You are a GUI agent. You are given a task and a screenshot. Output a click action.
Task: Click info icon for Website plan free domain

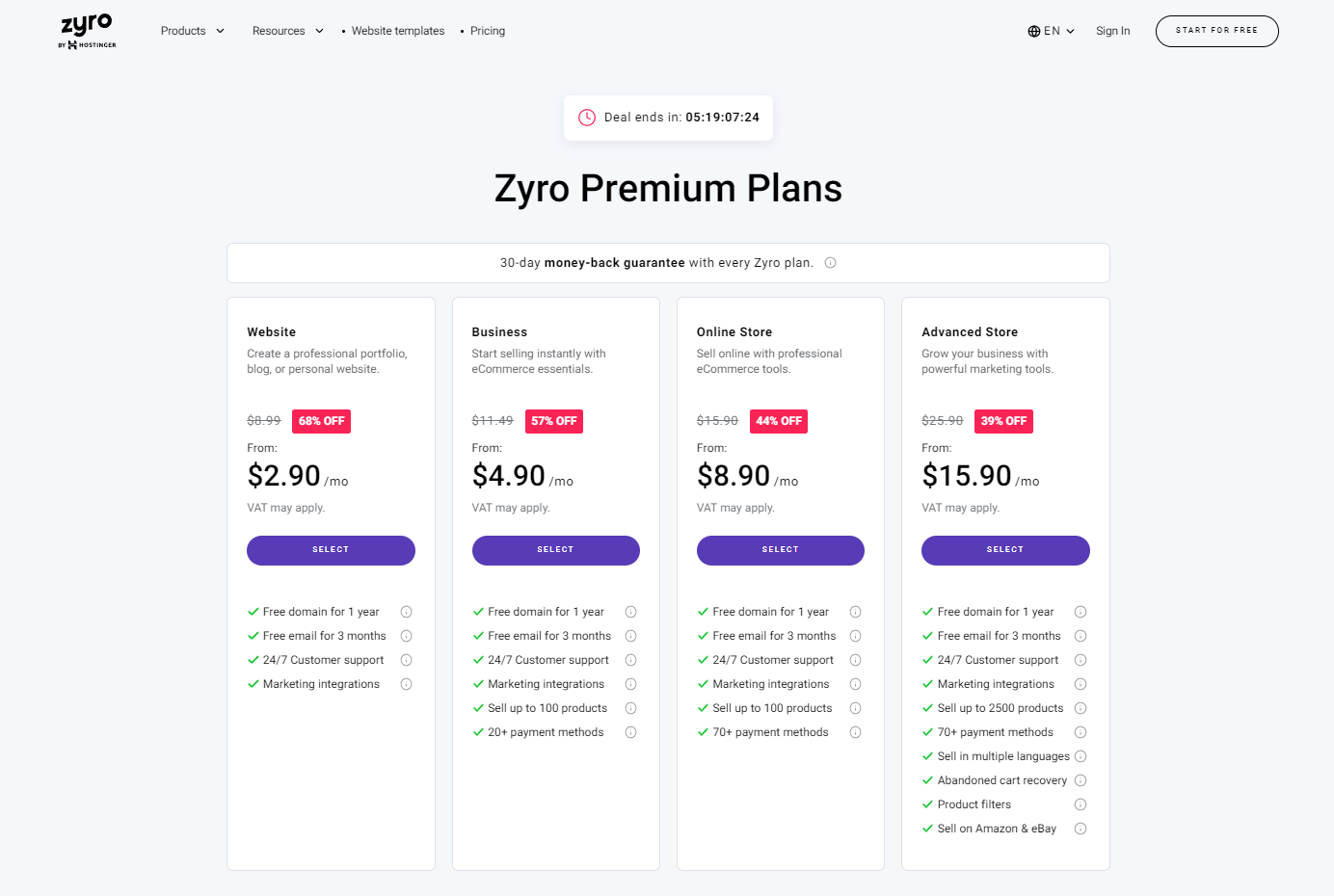(x=406, y=612)
